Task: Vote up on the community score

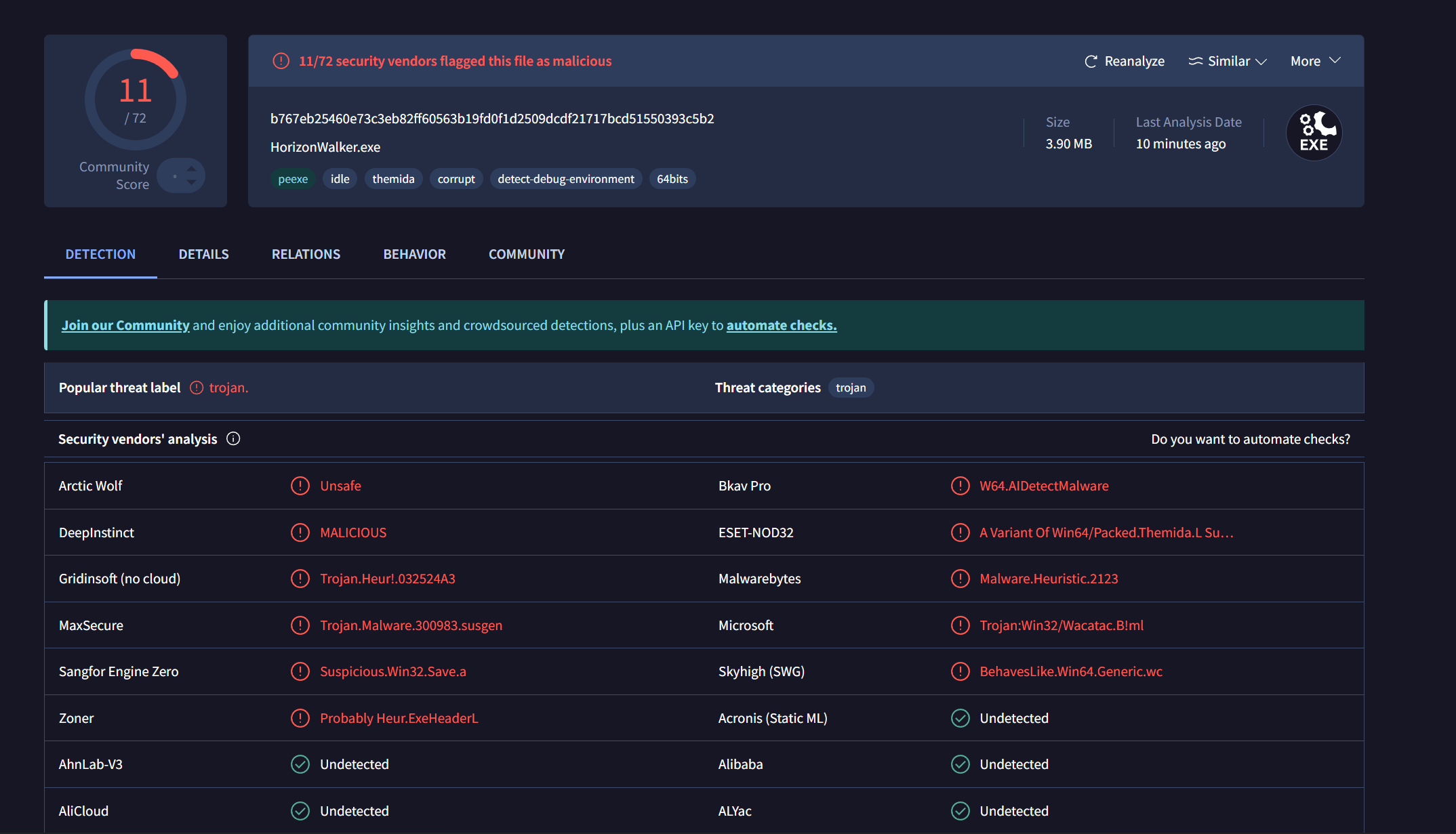Action: pyautogui.click(x=192, y=169)
